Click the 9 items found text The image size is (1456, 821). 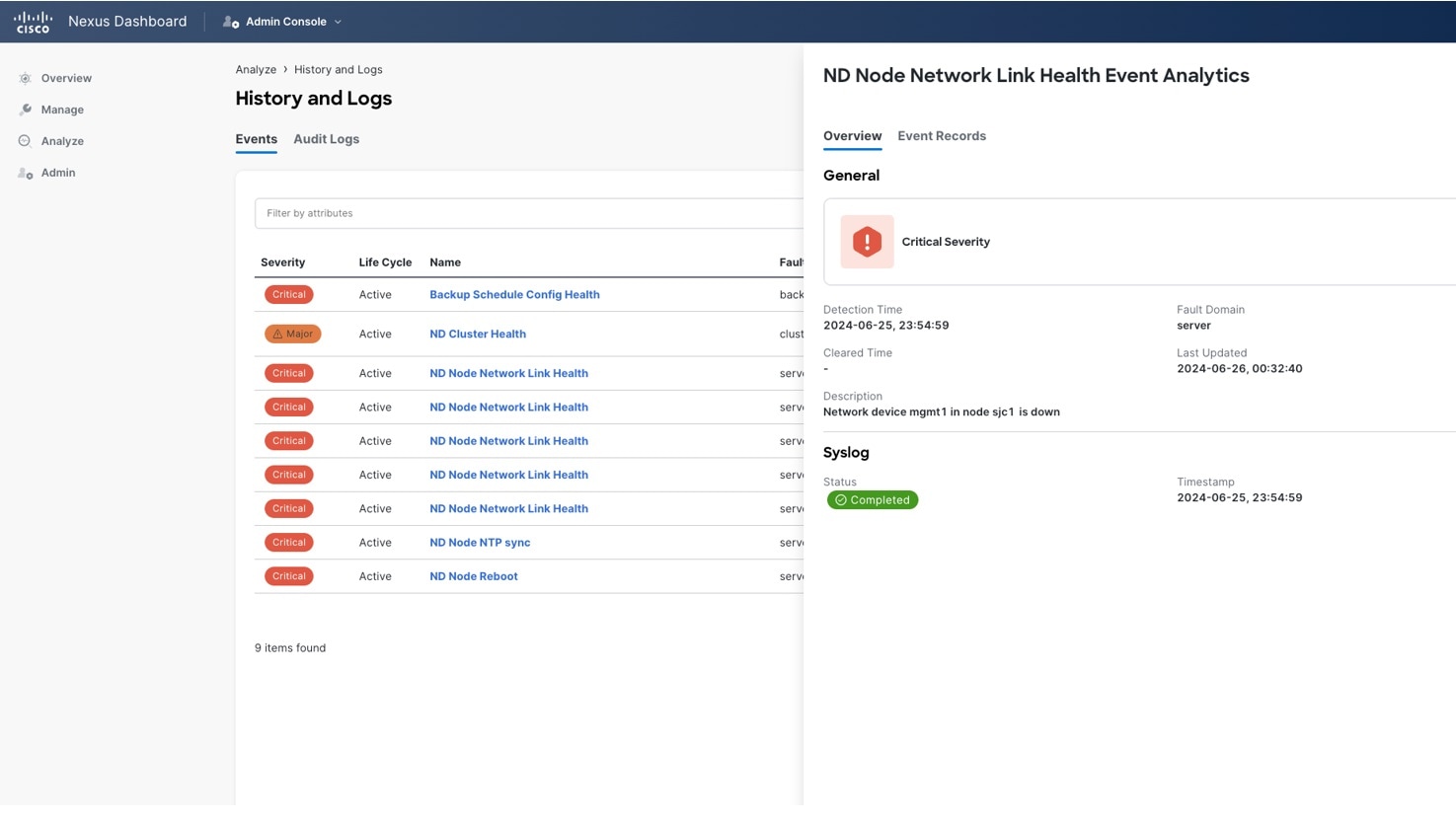290,648
